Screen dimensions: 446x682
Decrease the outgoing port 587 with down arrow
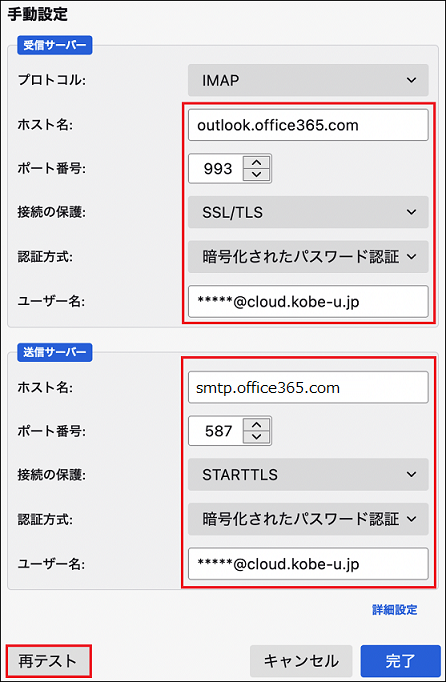pyautogui.click(x=257, y=437)
